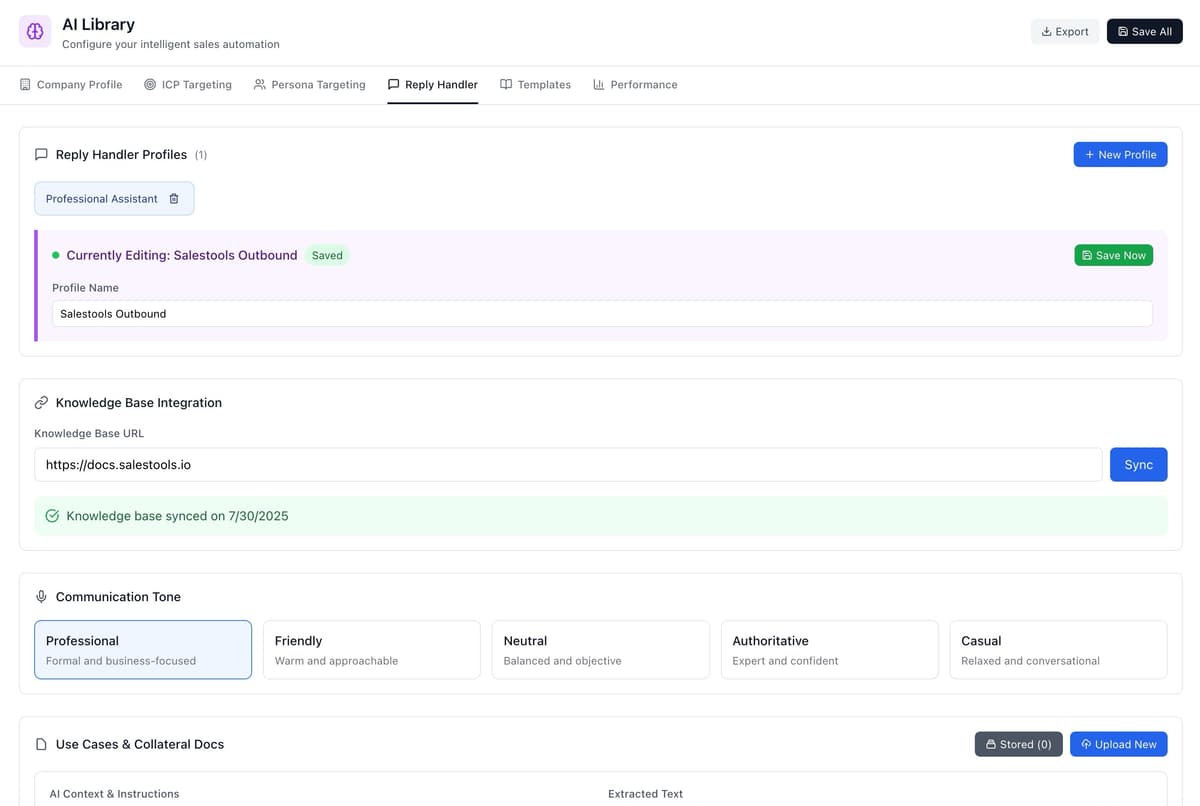Create a profile with New Profile button
This screenshot has width=1200, height=806.
tap(1120, 154)
